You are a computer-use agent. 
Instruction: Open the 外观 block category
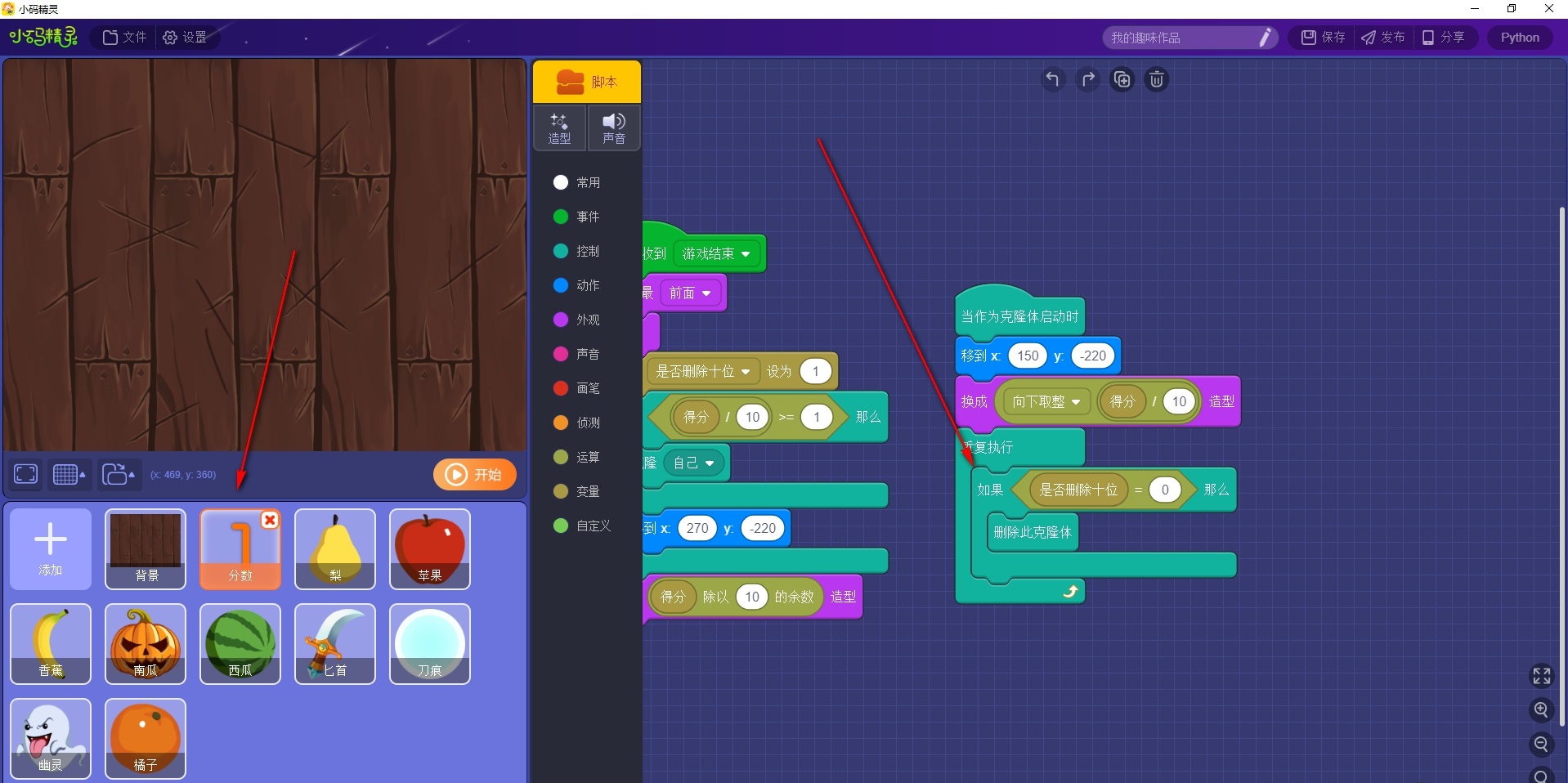coord(577,320)
